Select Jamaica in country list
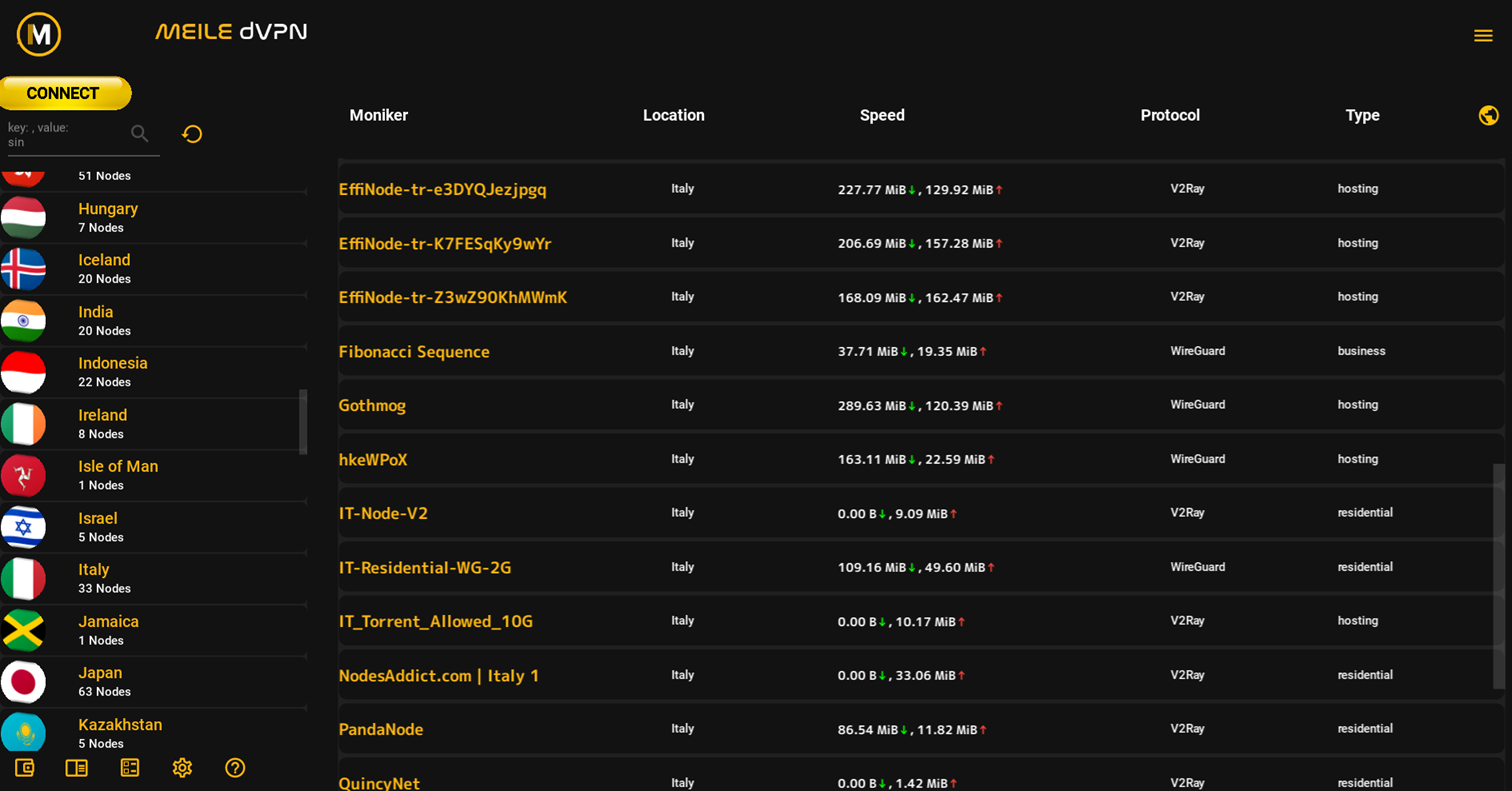This screenshot has width=1512, height=791. click(154, 630)
